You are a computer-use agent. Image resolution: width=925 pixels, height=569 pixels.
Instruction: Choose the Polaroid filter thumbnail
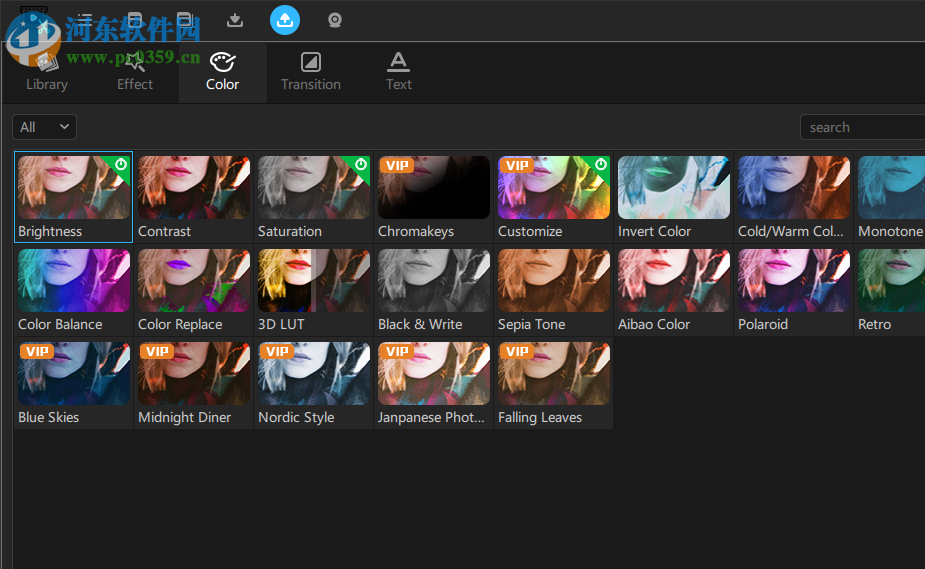(x=794, y=281)
